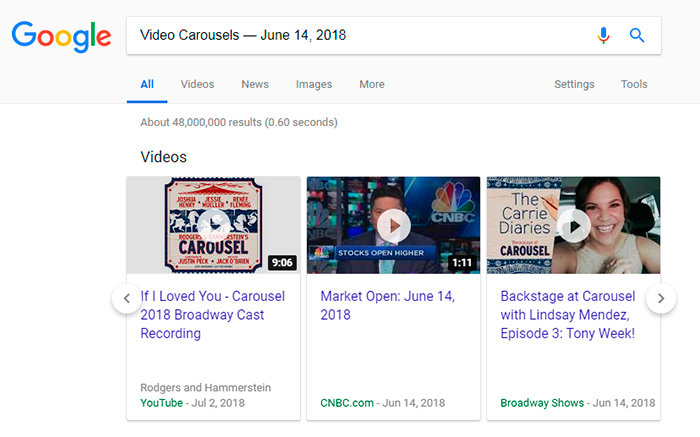
Task: Click the 'Stocks Open Higher' thumbnail banner
Action: (381, 253)
